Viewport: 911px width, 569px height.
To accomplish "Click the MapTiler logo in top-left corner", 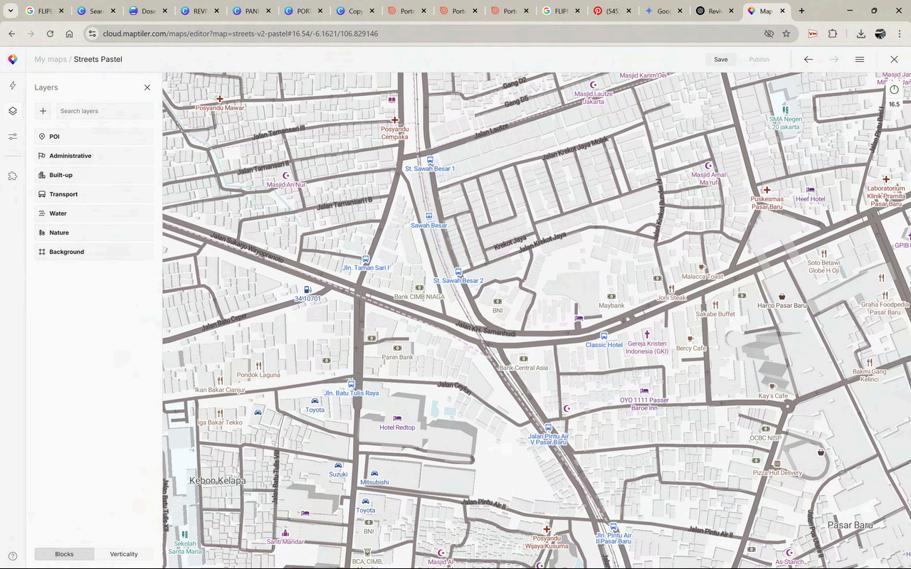I will (12, 59).
